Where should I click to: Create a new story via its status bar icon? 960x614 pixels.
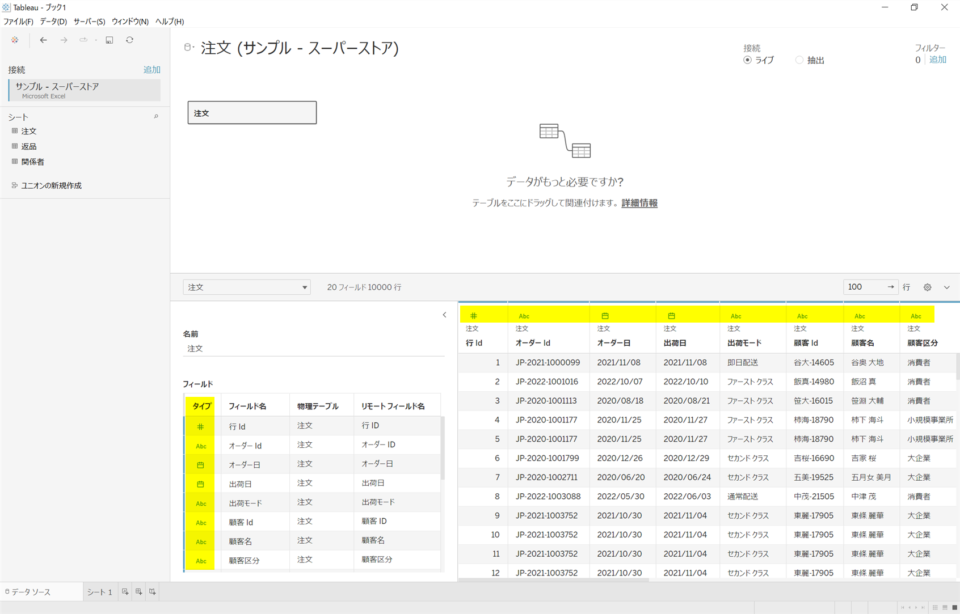pyautogui.click(x=151, y=591)
